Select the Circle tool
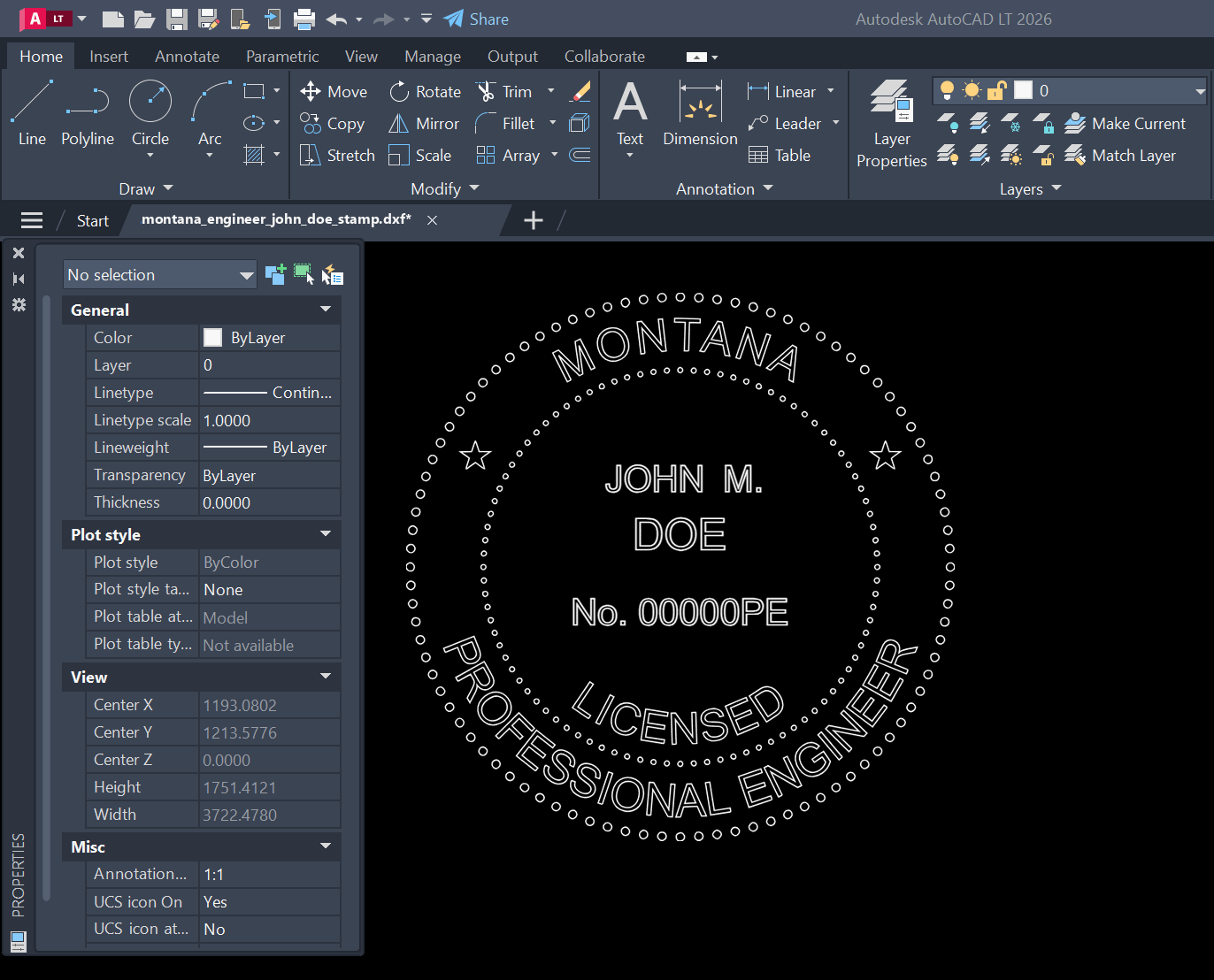 pyautogui.click(x=150, y=112)
